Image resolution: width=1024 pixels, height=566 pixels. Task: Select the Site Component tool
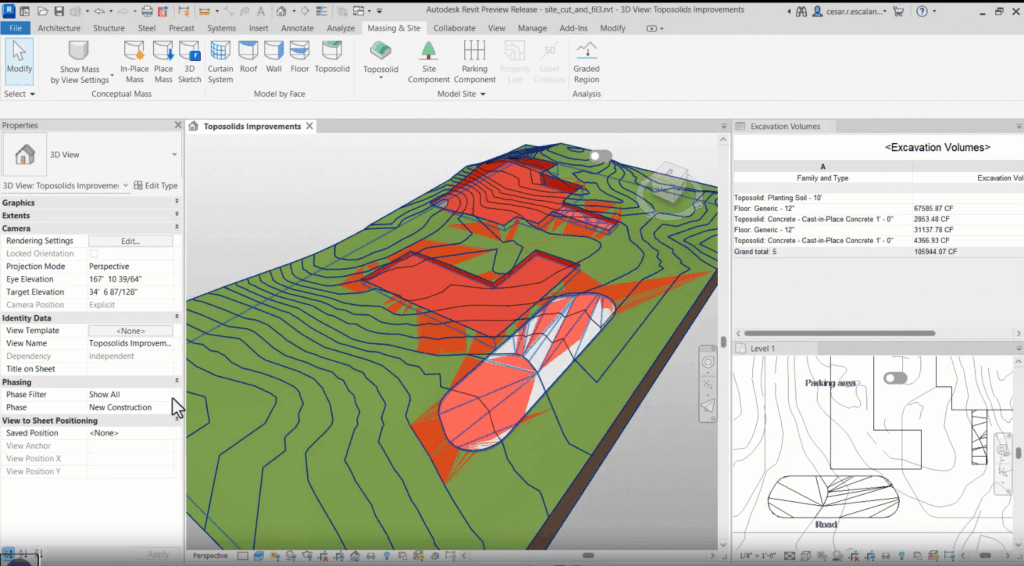click(428, 62)
